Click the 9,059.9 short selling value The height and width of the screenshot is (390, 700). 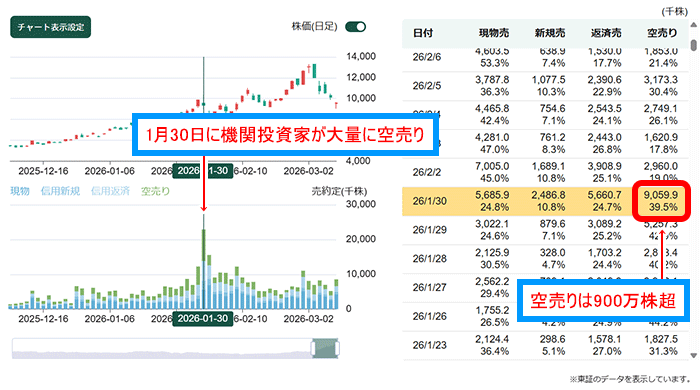click(x=661, y=195)
